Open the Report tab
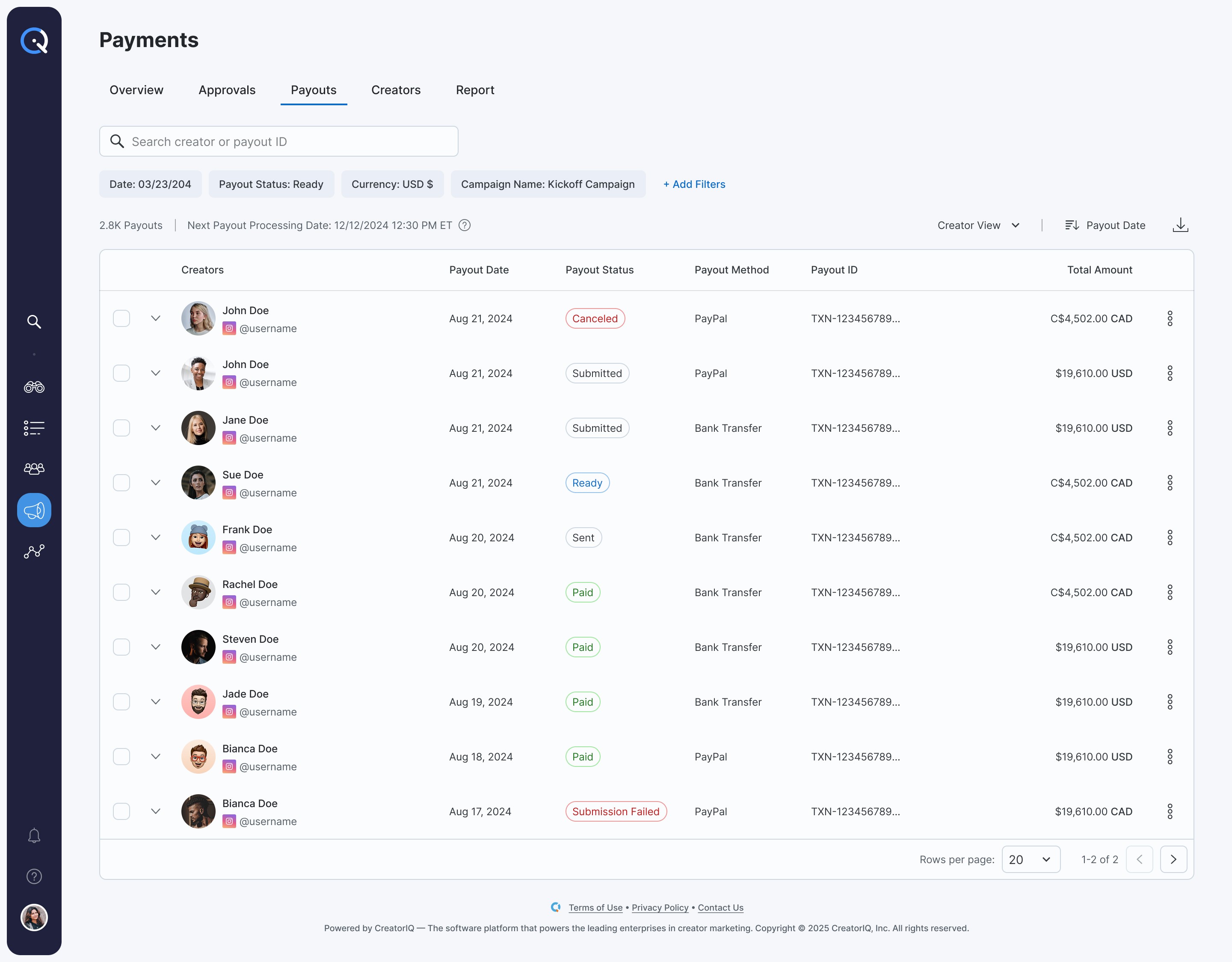This screenshot has width=1232, height=962. (475, 90)
